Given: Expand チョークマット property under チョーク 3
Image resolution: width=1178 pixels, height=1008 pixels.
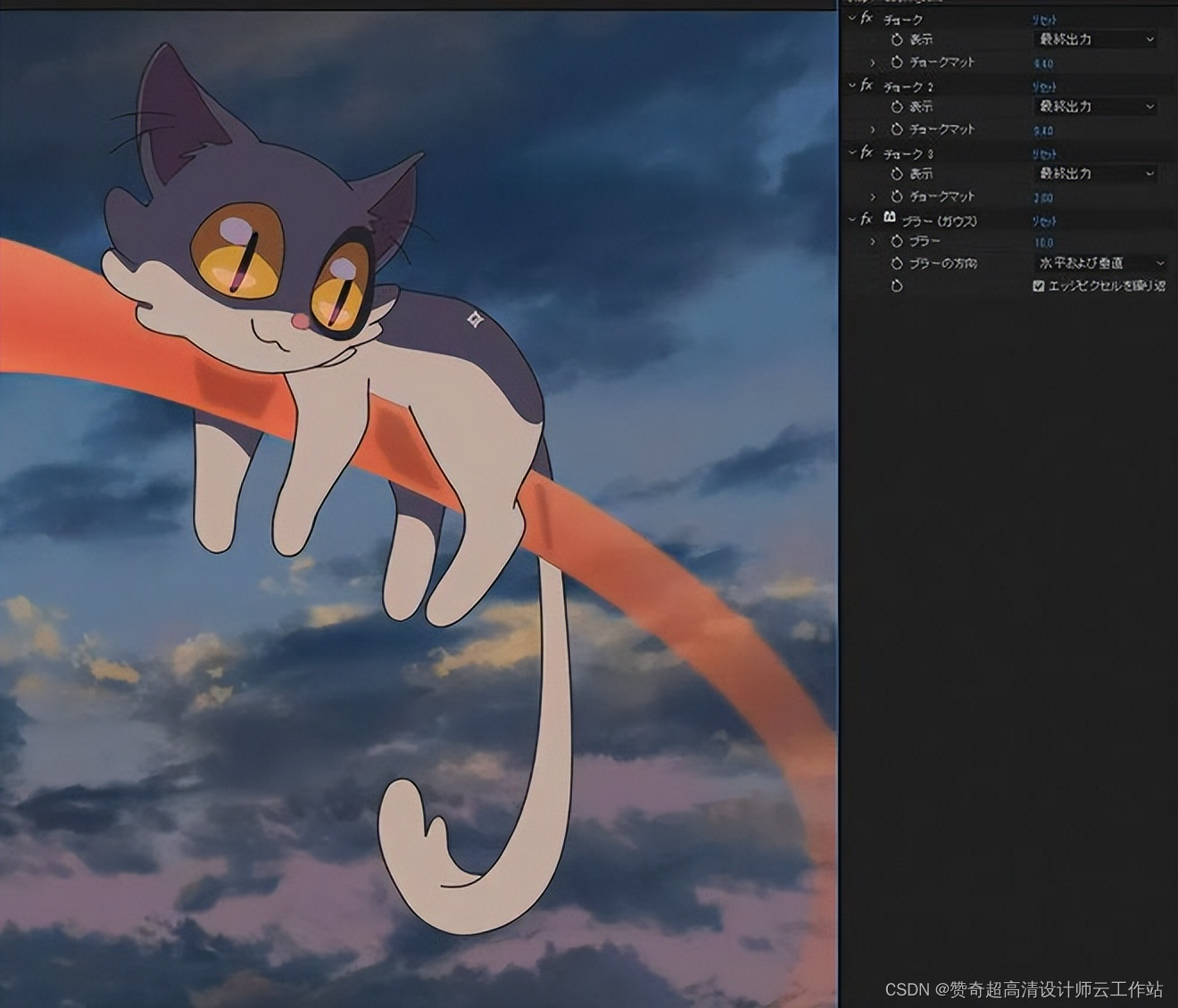Looking at the screenshot, I should pyautogui.click(x=873, y=196).
